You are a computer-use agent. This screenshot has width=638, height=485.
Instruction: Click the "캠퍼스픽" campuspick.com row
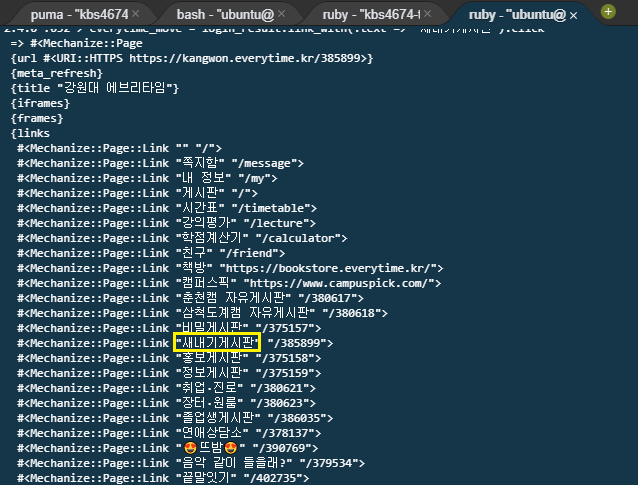(x=229, y=283)
